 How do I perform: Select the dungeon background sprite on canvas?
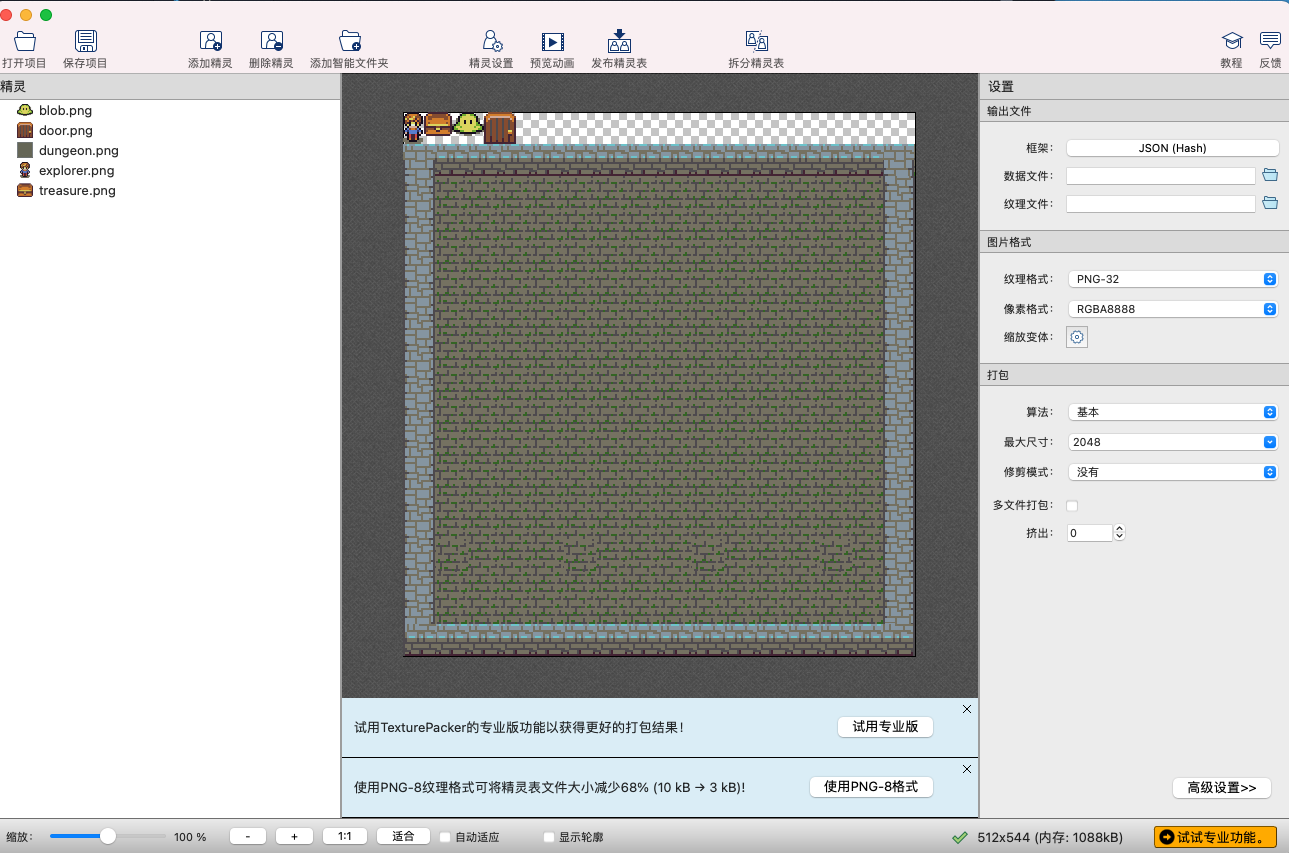pos(659,400)
